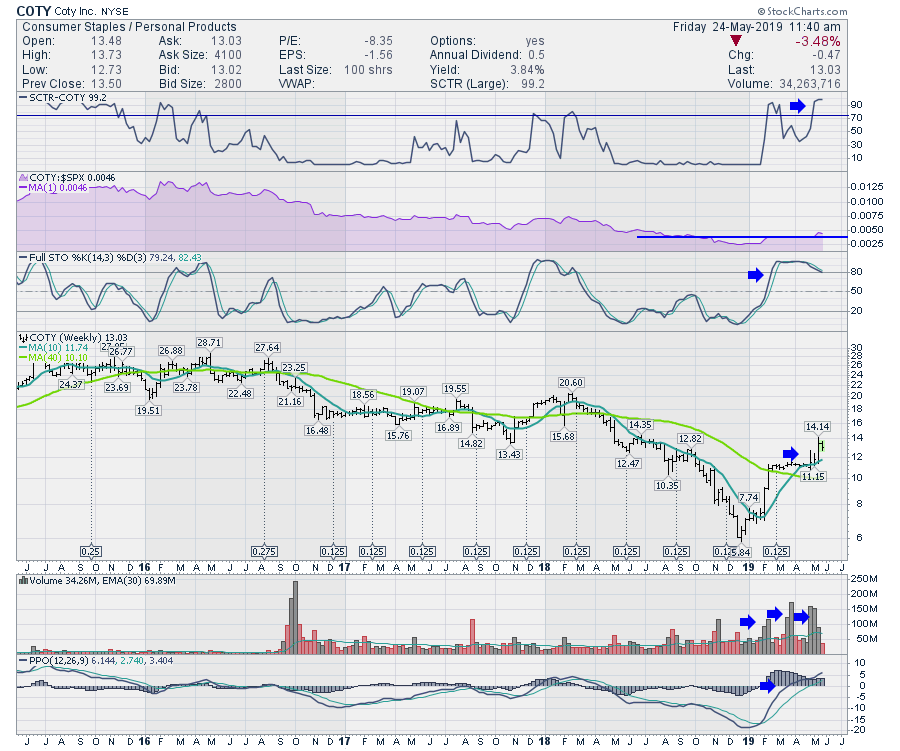Click the "Volume 34.26M, EMA(30) 69.89M" legend

click(x=98, y=580)
